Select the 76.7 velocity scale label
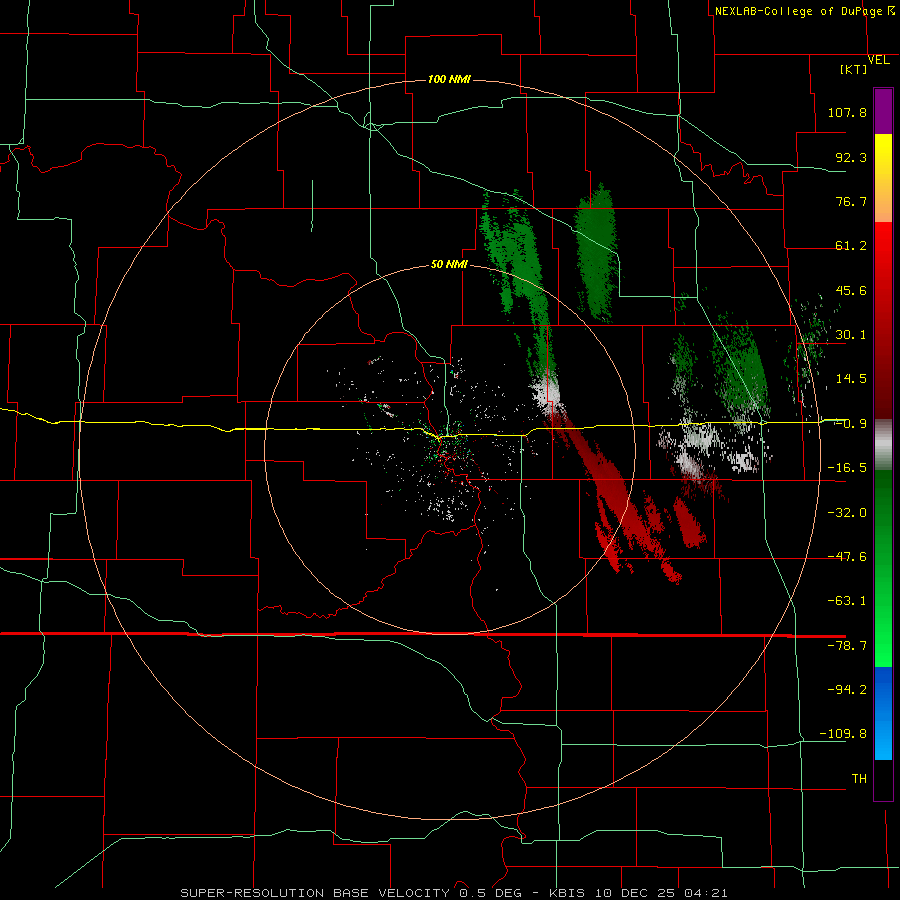900x900 pixels. (851, 201)
